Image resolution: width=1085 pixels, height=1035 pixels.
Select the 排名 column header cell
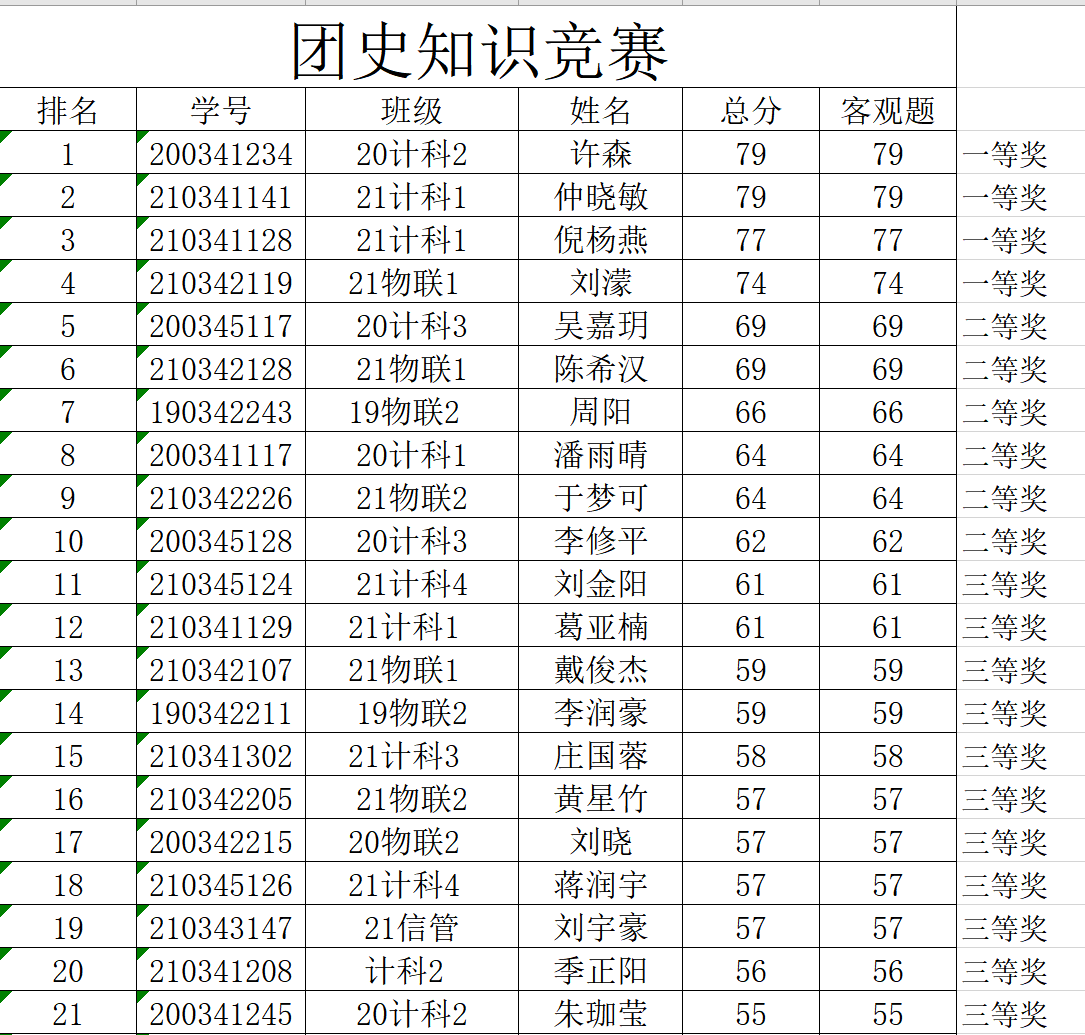pyautogui.click(x=68, y=110)
